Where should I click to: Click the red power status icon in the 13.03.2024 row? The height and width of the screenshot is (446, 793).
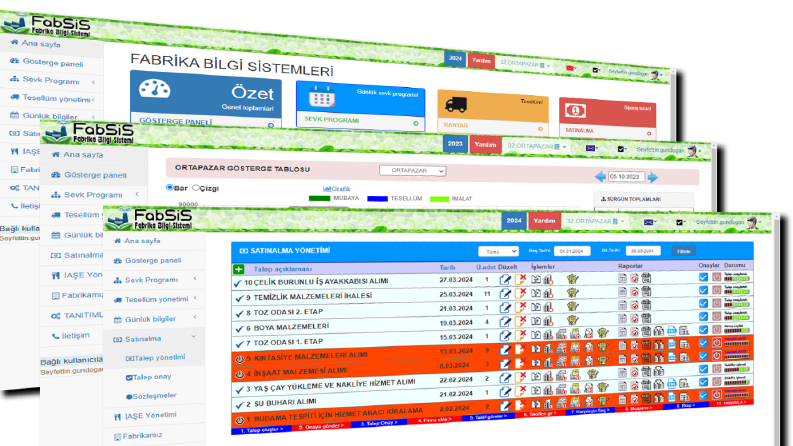(717, 342)
